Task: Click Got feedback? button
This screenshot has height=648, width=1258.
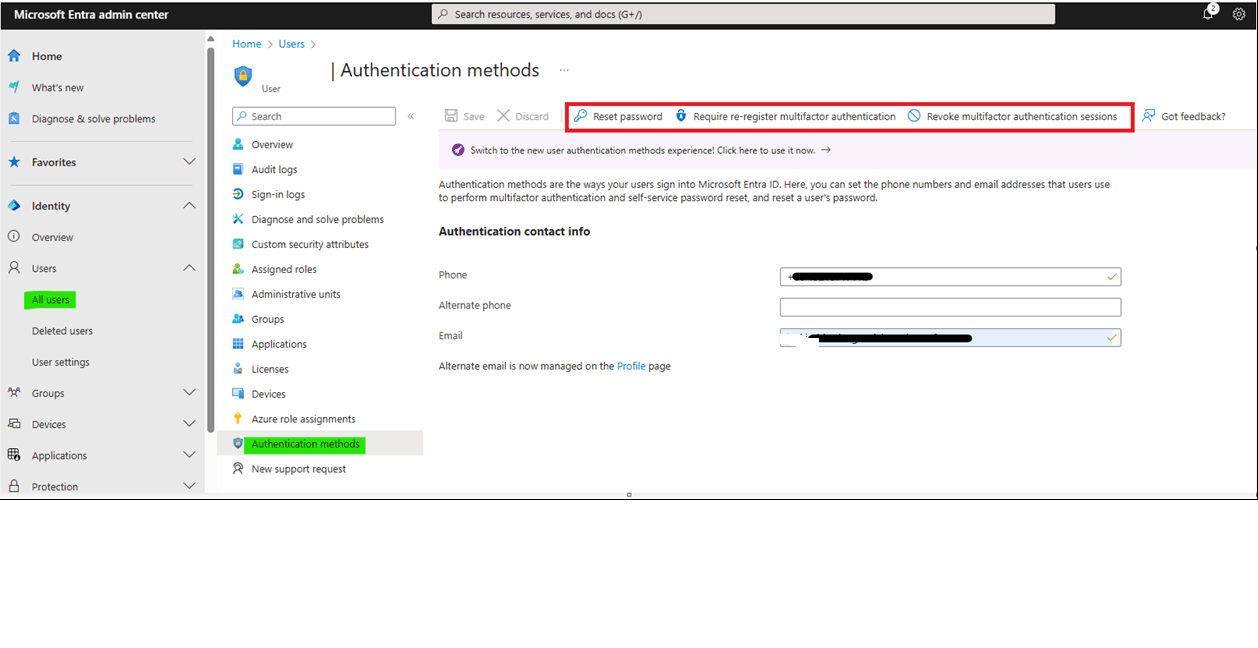Action: 1184,116
